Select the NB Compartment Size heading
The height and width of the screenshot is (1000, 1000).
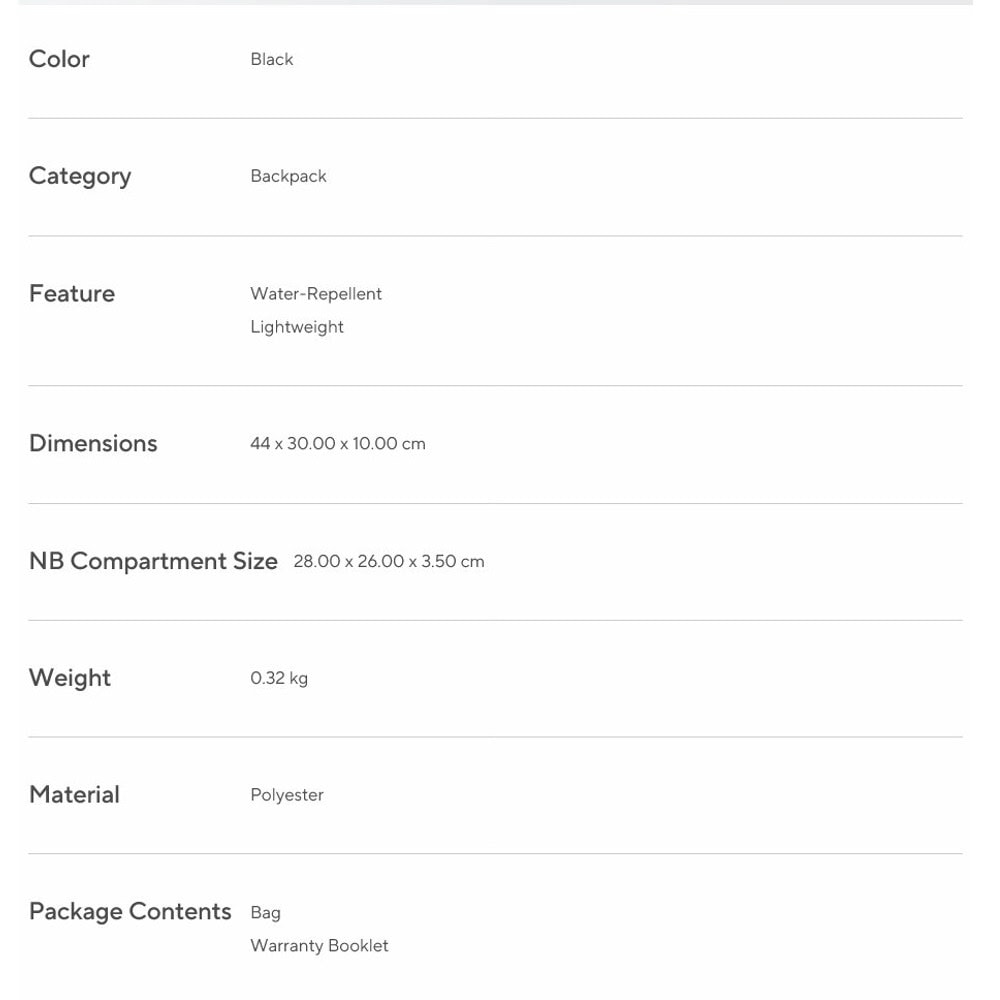[x=154, y=561]
